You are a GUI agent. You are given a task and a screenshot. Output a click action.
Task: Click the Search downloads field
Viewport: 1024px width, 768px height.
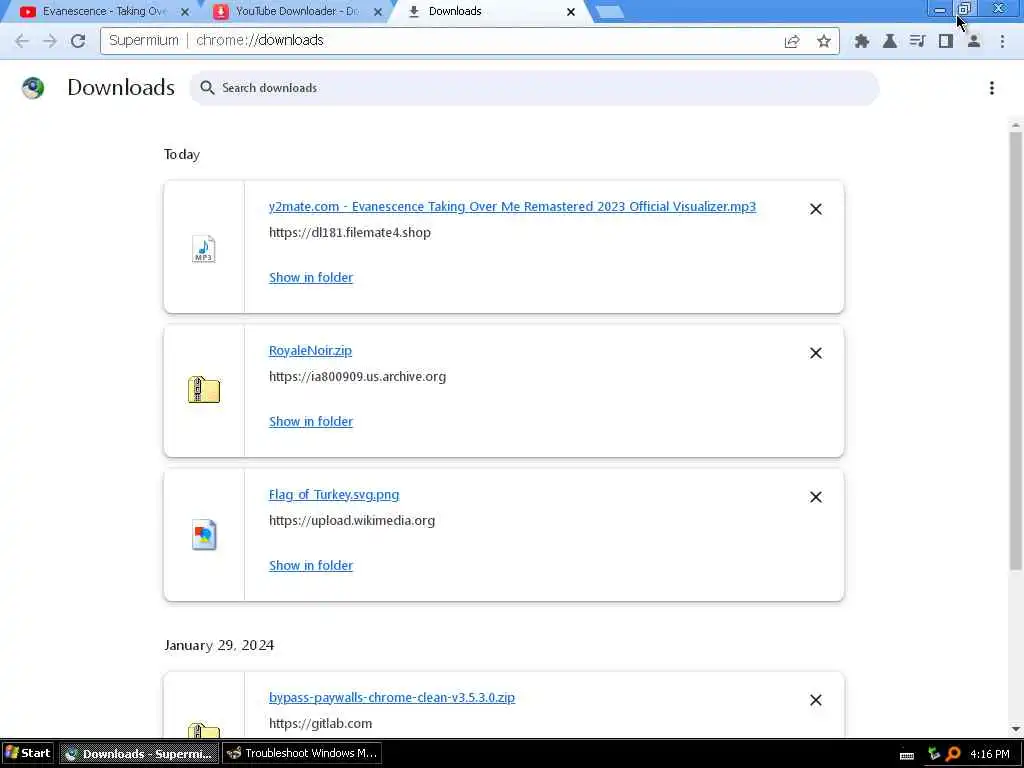(x=534, y=88)
